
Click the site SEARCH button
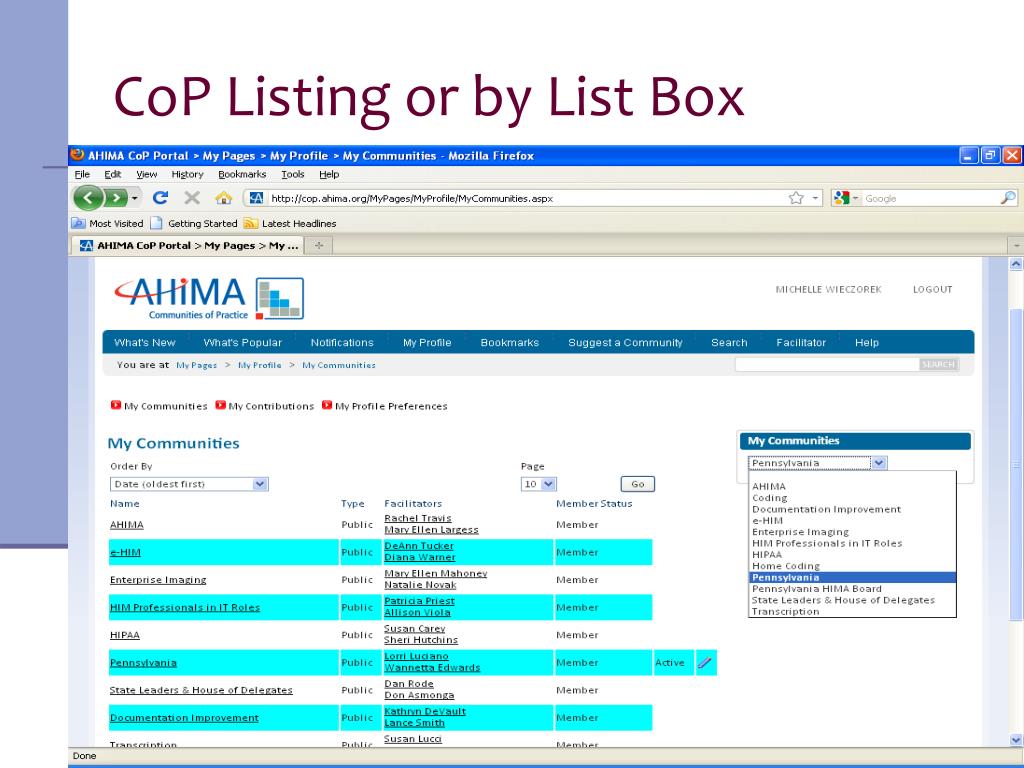pyautogui.click(x=938, y=364)
